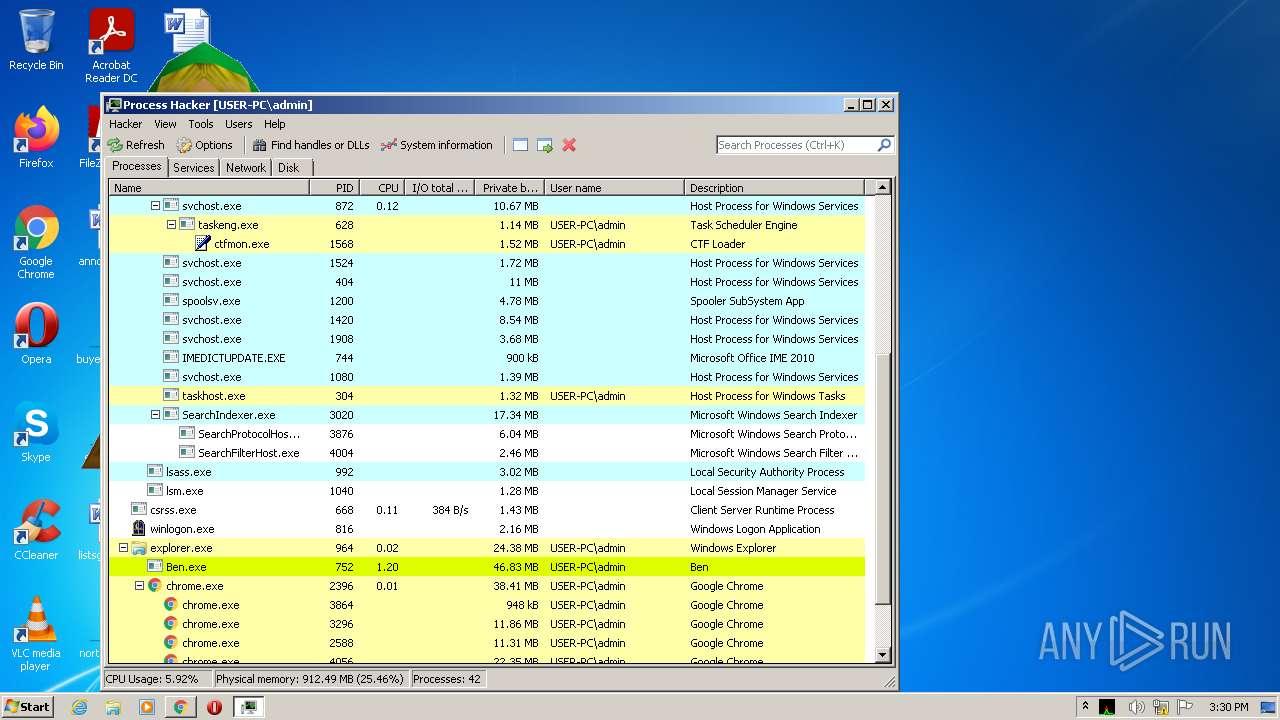Select SearchFilterHost.exe process row
This screenshot has width=1280, height=720.
coord(486,453)
